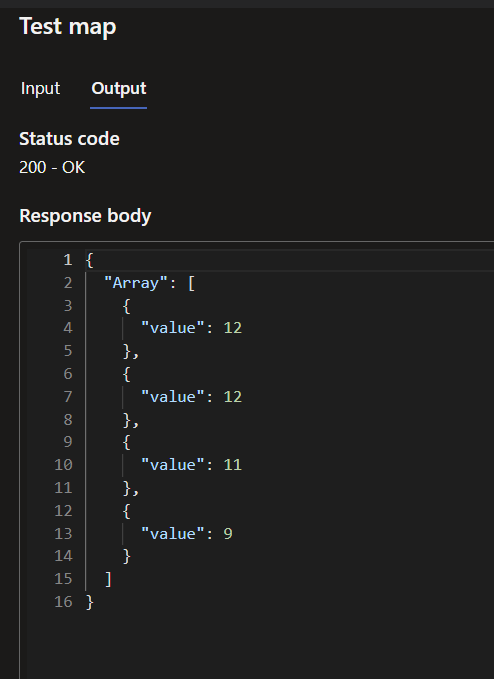Click the "value" key on line 13
The image size is (494, 679).
(x=172, y=534)
